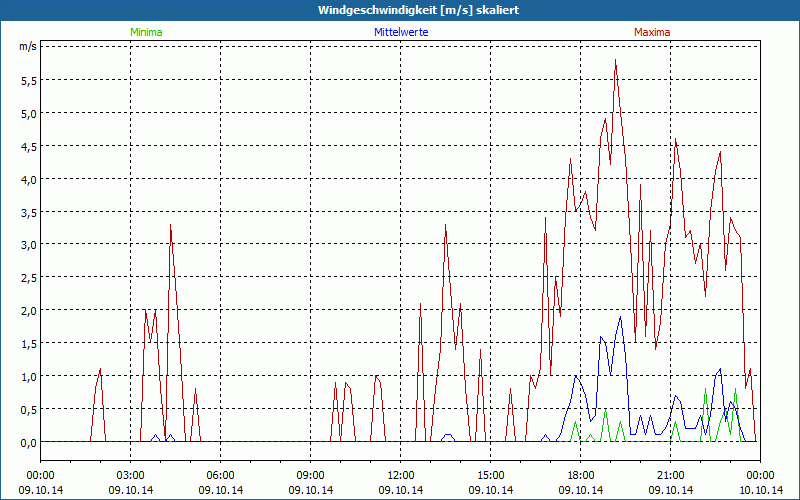The height and width of the screenshot is (500, 800).
Task: Choose the 21:00 time axis label
Action: pos(670,475)
